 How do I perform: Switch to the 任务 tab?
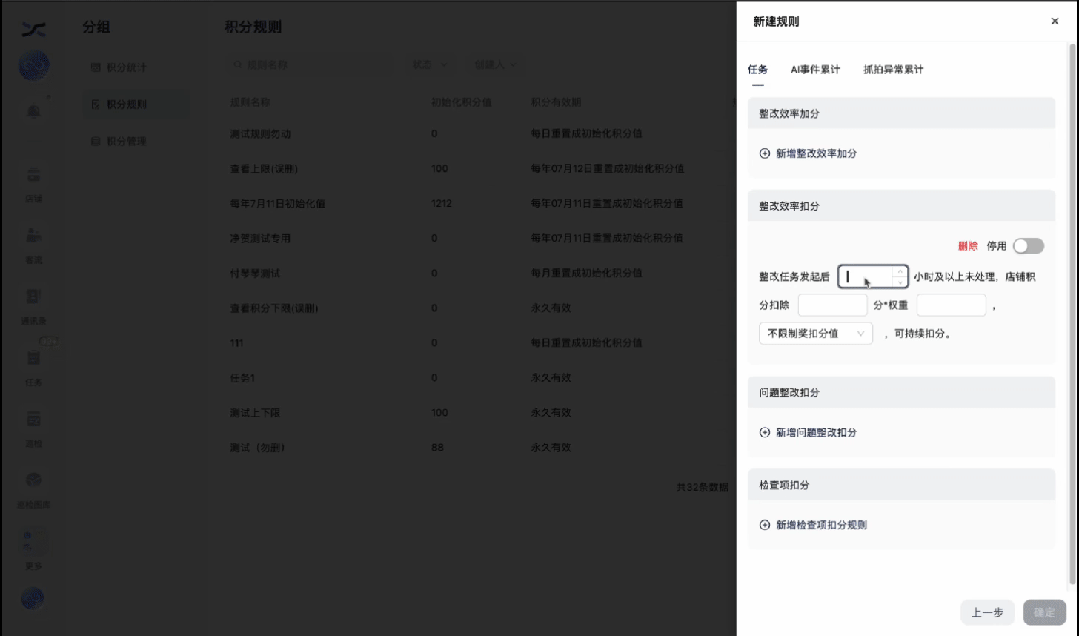(758, 69)
